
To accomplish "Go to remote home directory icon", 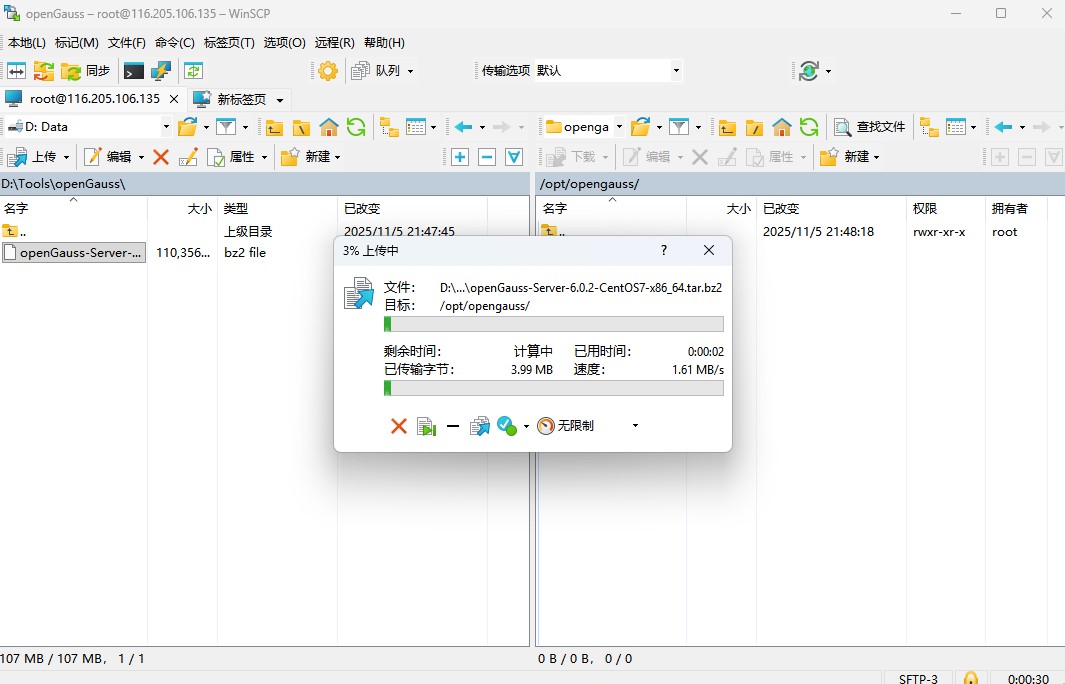I will (x=782, y=127).
